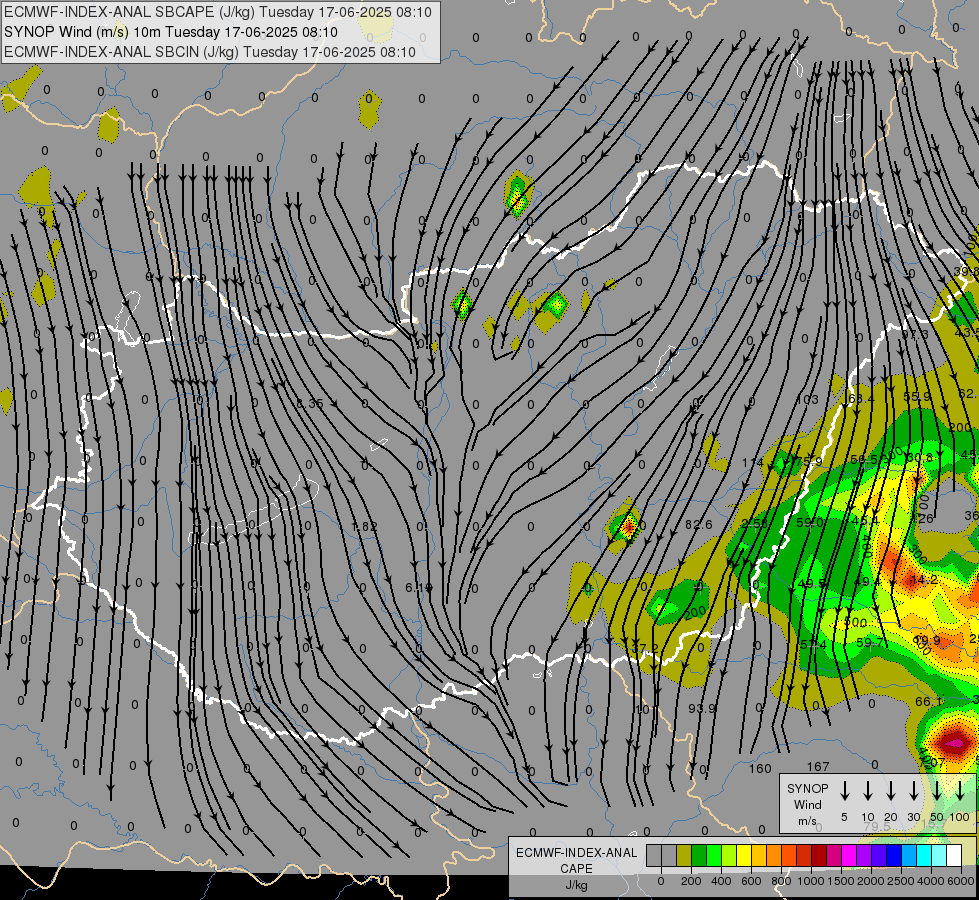Click the 1000 tick label on CAPE scale
The width and height of the screenshot is (979, 900).
[x=811, y=881]
